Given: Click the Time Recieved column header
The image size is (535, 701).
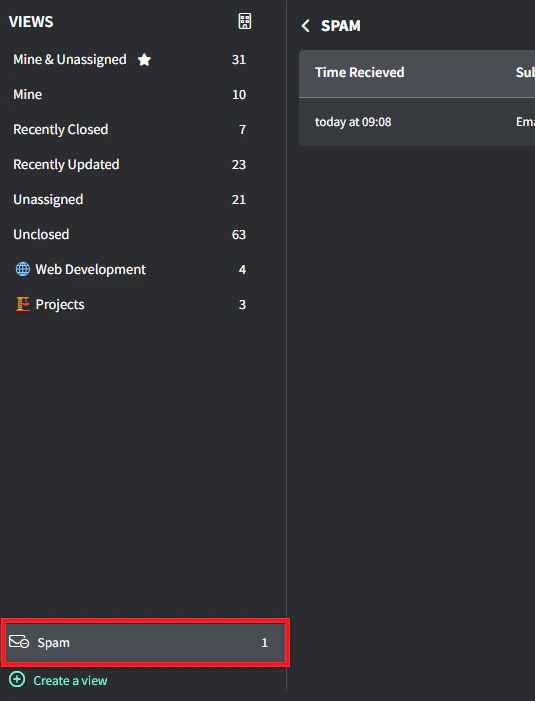Looking at the screenshot, I should click(x=360, y=72).
